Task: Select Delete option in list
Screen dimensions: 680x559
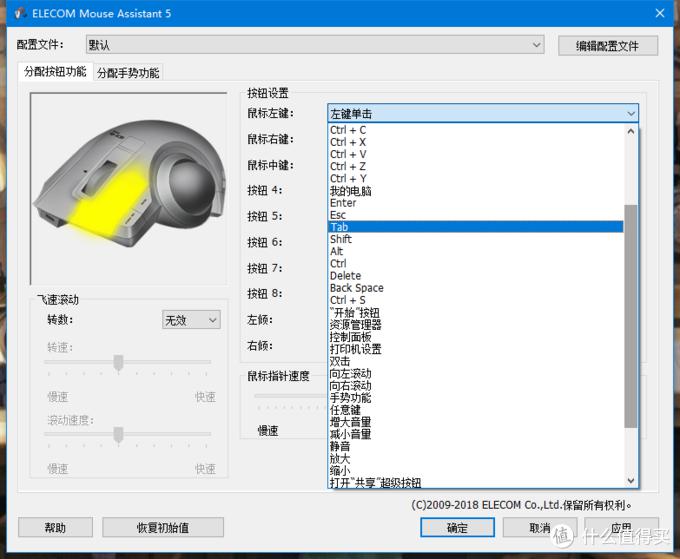Action: pos(476,275)
